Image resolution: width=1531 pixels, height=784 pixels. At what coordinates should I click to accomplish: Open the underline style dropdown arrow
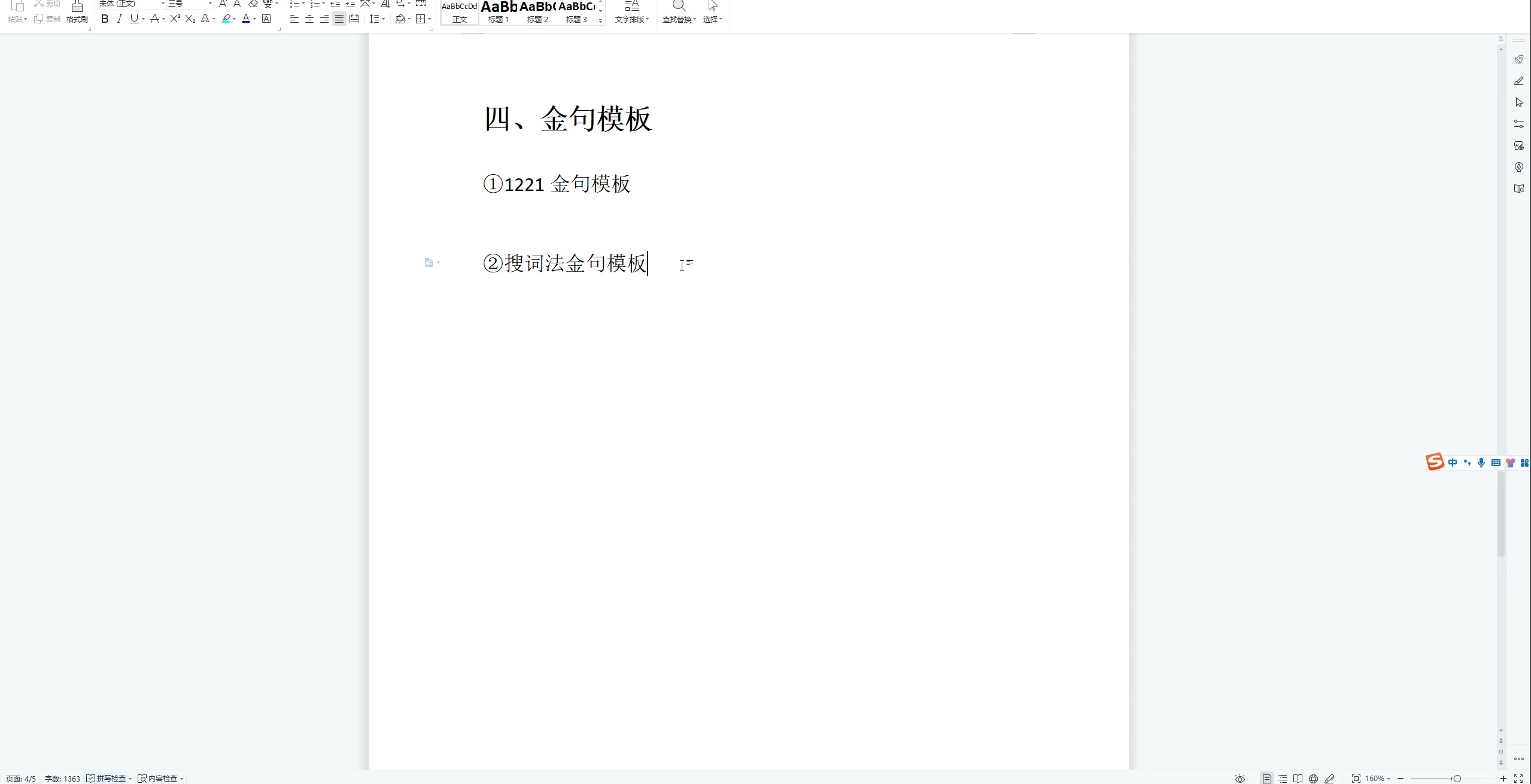pyautogui.click(x=143, y=19)
